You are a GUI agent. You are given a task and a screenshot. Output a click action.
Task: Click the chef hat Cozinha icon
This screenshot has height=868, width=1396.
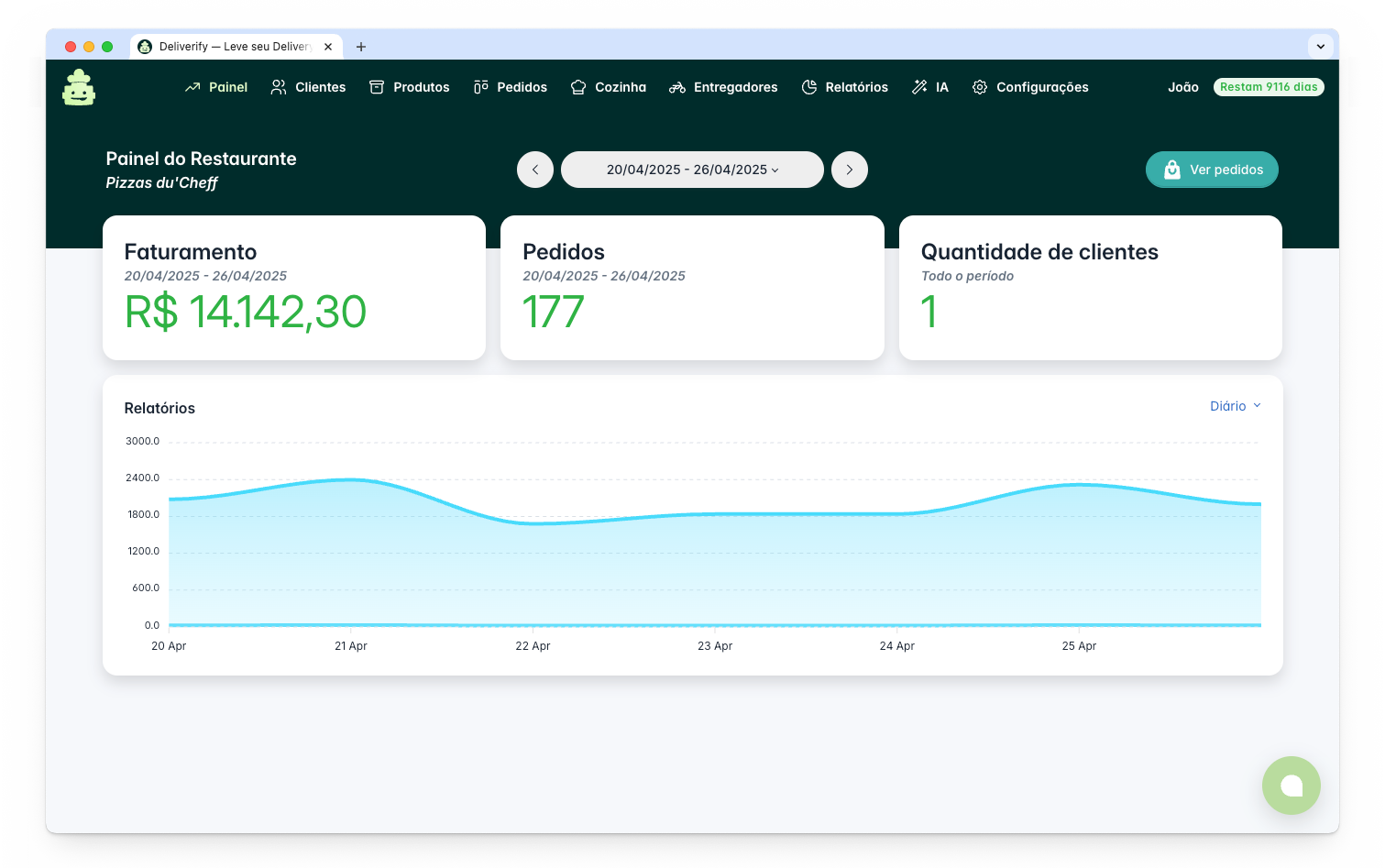click(x=578, y=87)
